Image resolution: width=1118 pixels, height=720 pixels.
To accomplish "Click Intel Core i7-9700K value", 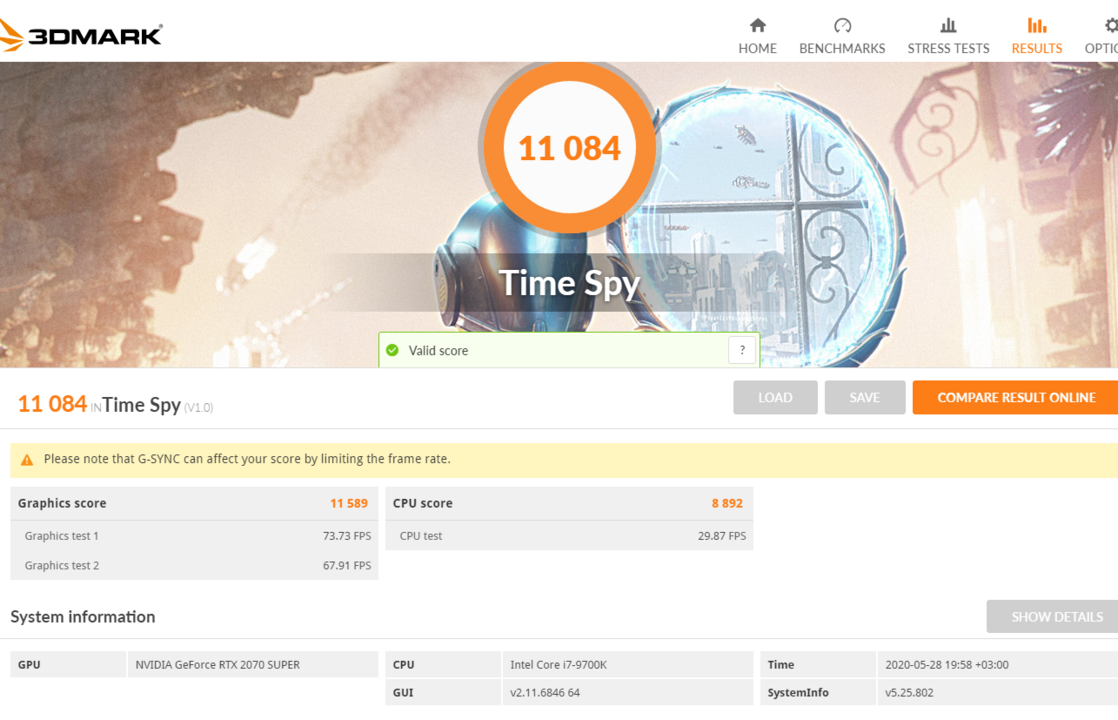I will pyautogui.click(x=558, y=664).
